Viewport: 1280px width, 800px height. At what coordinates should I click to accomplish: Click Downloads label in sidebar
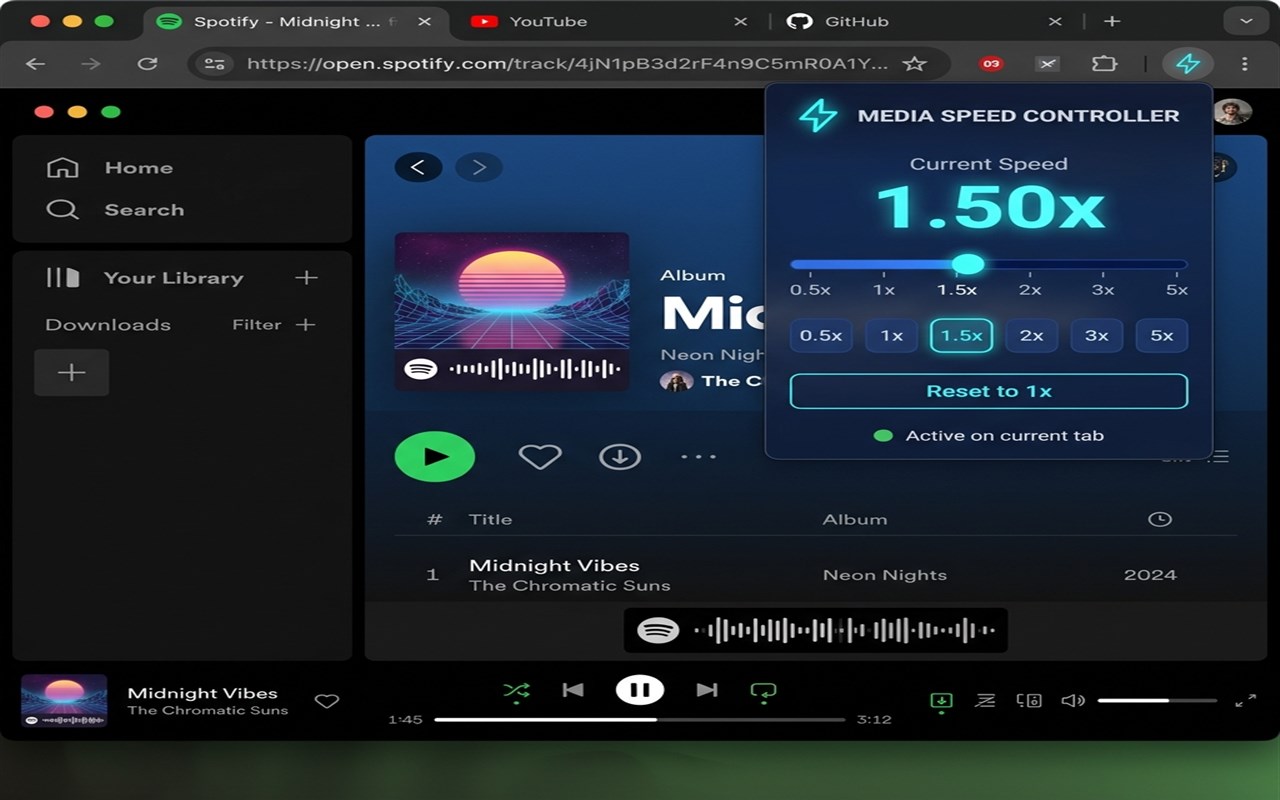tap(108, 325)
